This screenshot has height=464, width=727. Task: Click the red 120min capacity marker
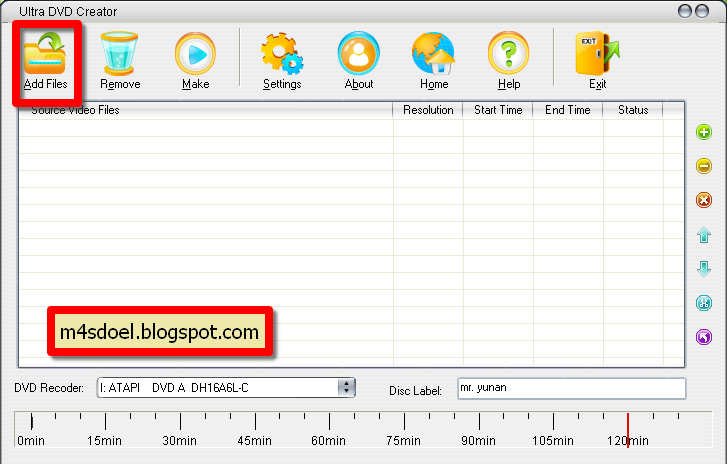pyautogui.click(x=628, y=430)
